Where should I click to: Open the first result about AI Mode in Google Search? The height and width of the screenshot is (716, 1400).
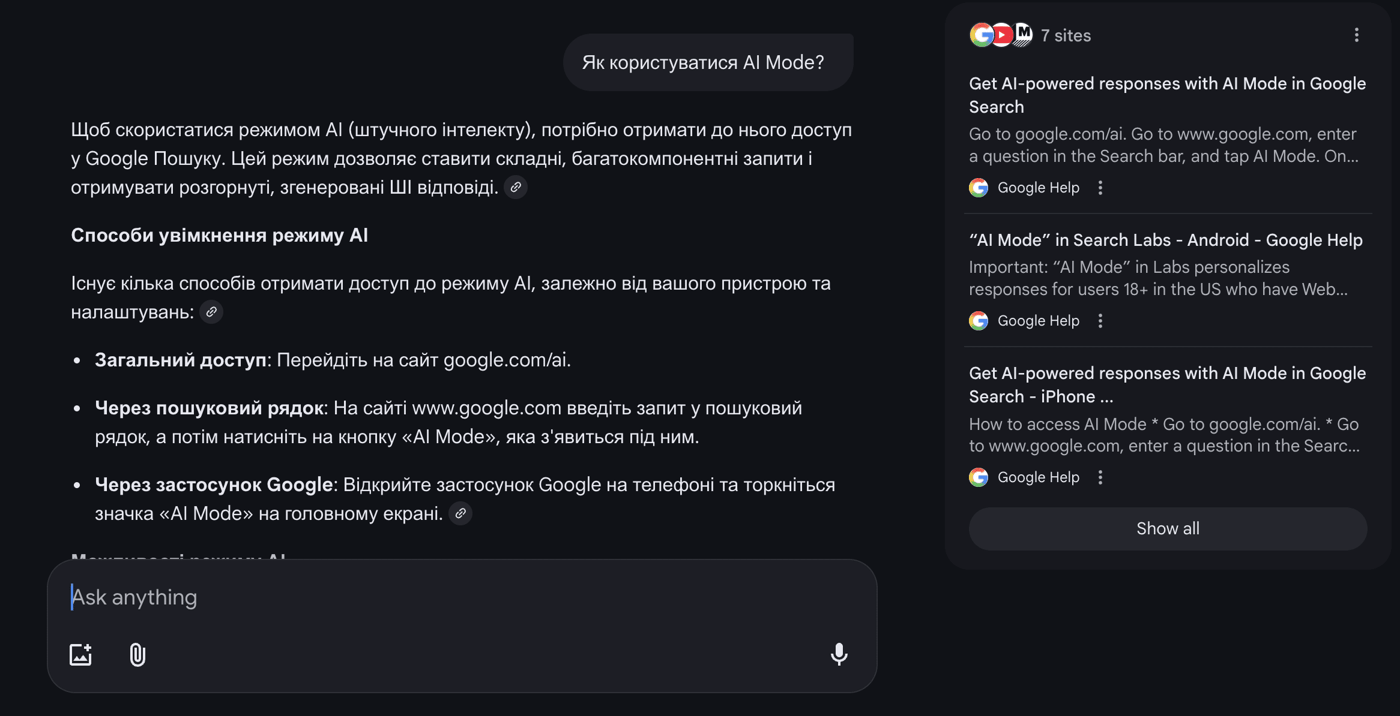tap(1167, 95)
